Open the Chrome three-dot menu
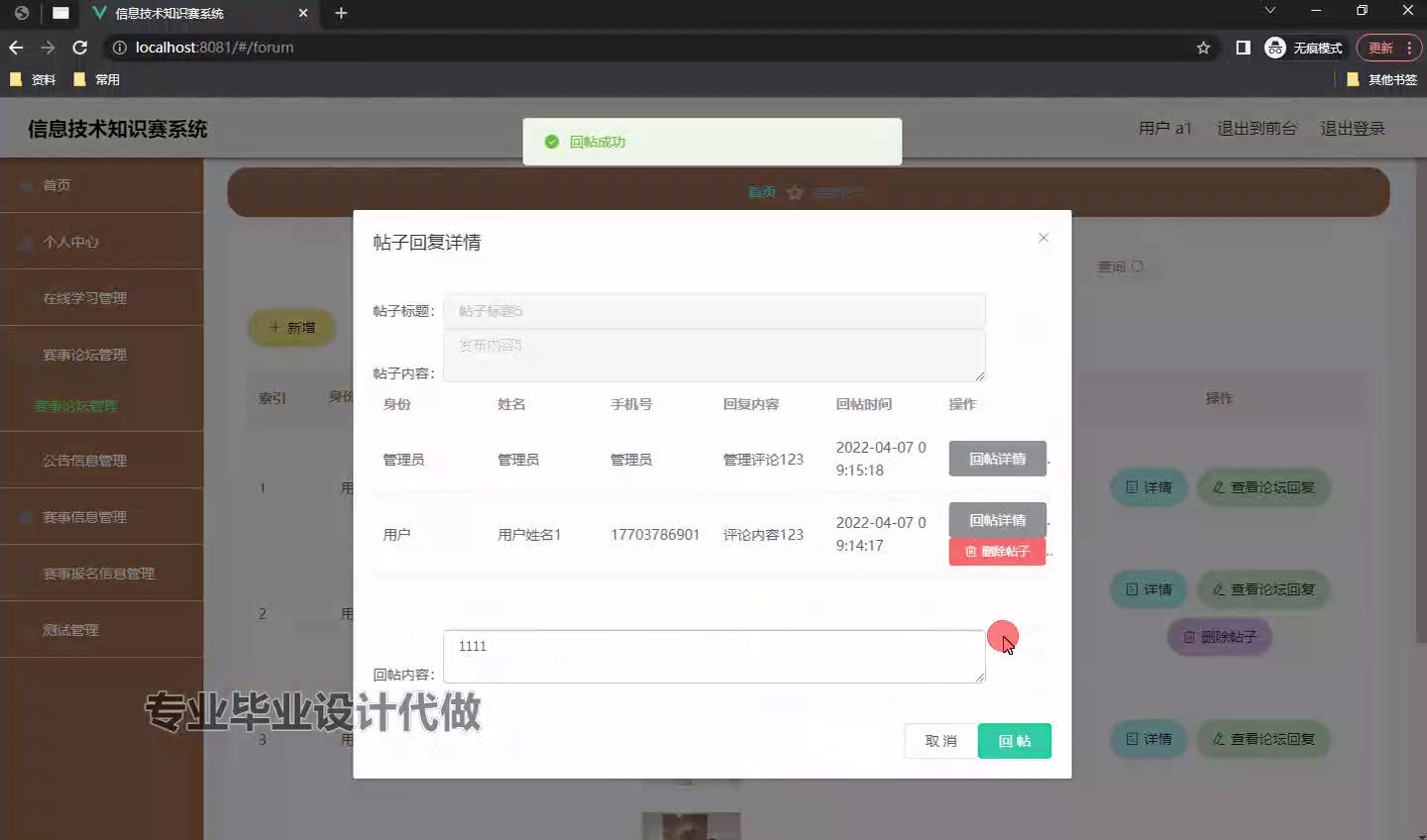This screenshot has height=840, width=1427. [x=1409, y=48]
